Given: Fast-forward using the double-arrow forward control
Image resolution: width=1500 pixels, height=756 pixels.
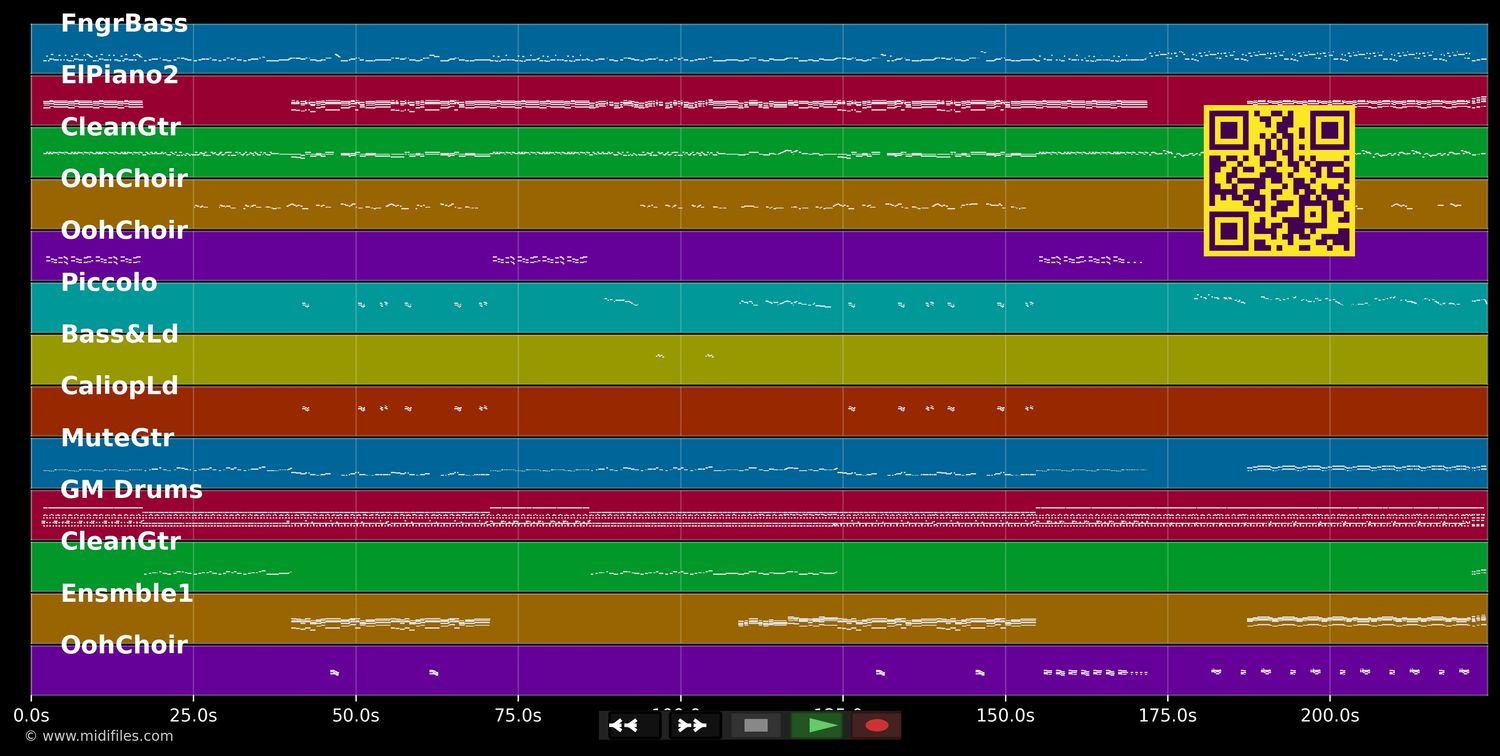Looking at the screenshot, I should coord(693,725).
